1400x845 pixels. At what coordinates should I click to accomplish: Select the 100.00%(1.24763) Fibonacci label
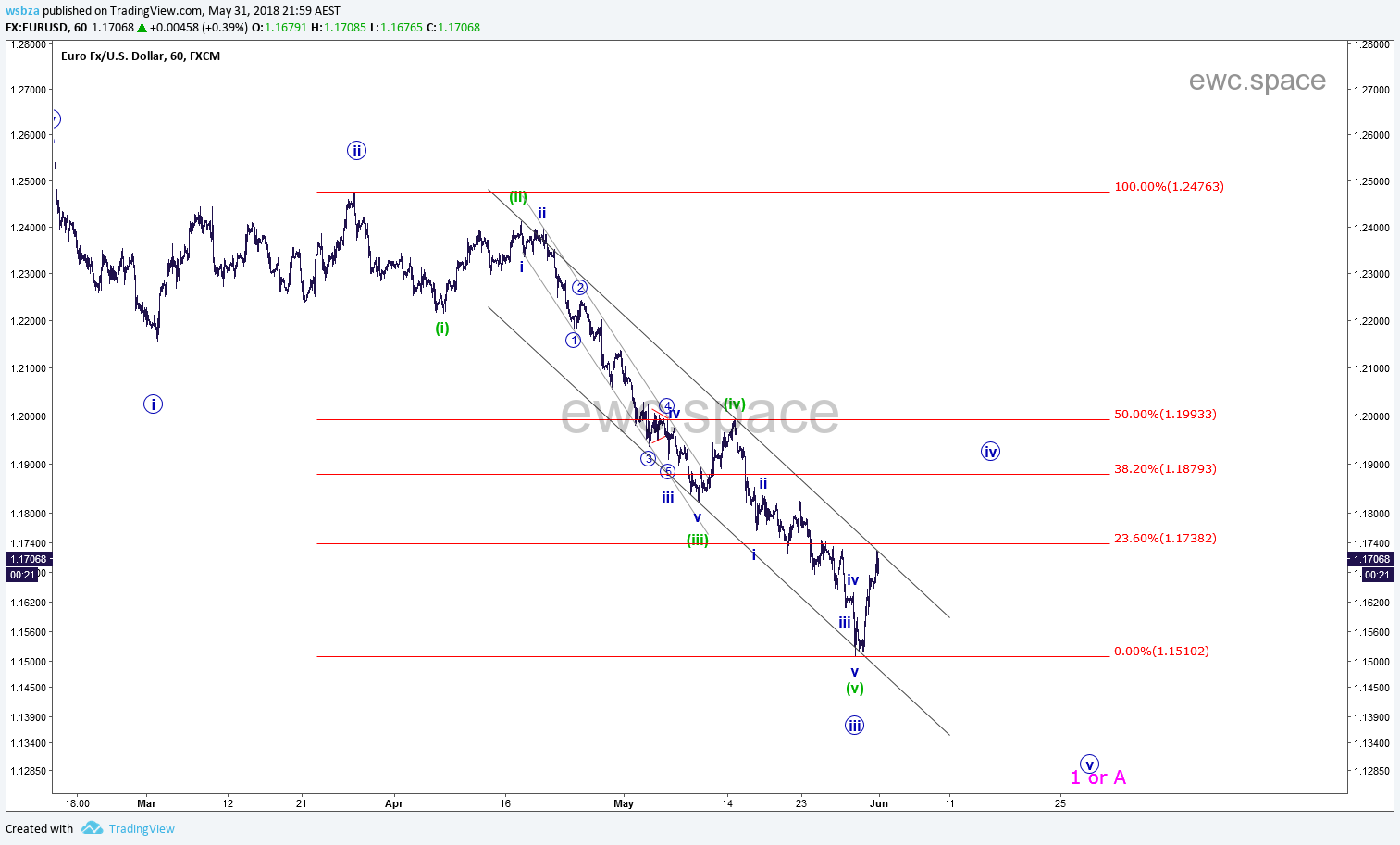1169,187
